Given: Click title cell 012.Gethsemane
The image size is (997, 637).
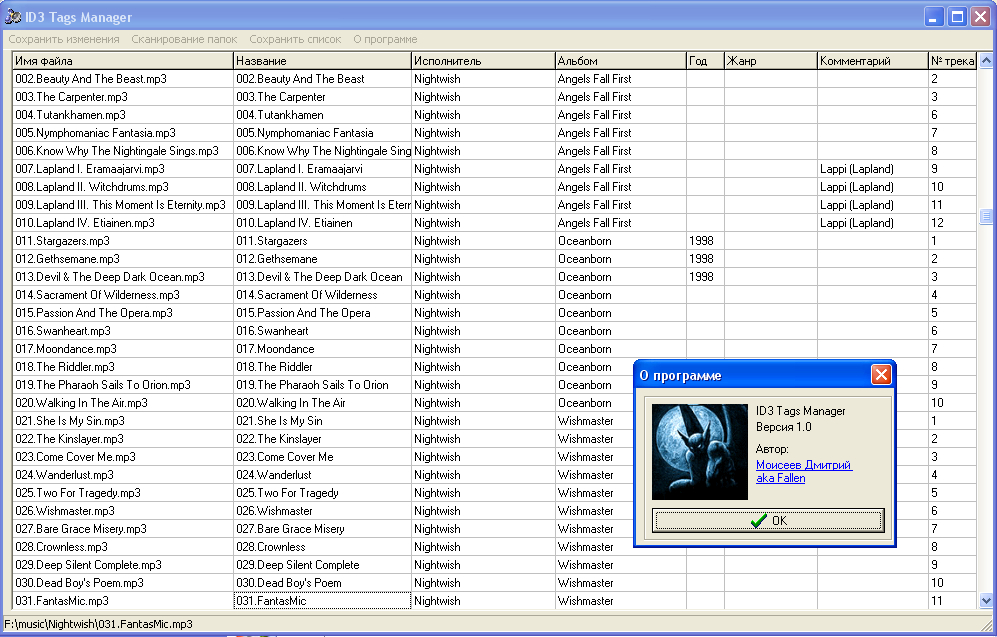Looking at the screenshot, I should [322, 259].
